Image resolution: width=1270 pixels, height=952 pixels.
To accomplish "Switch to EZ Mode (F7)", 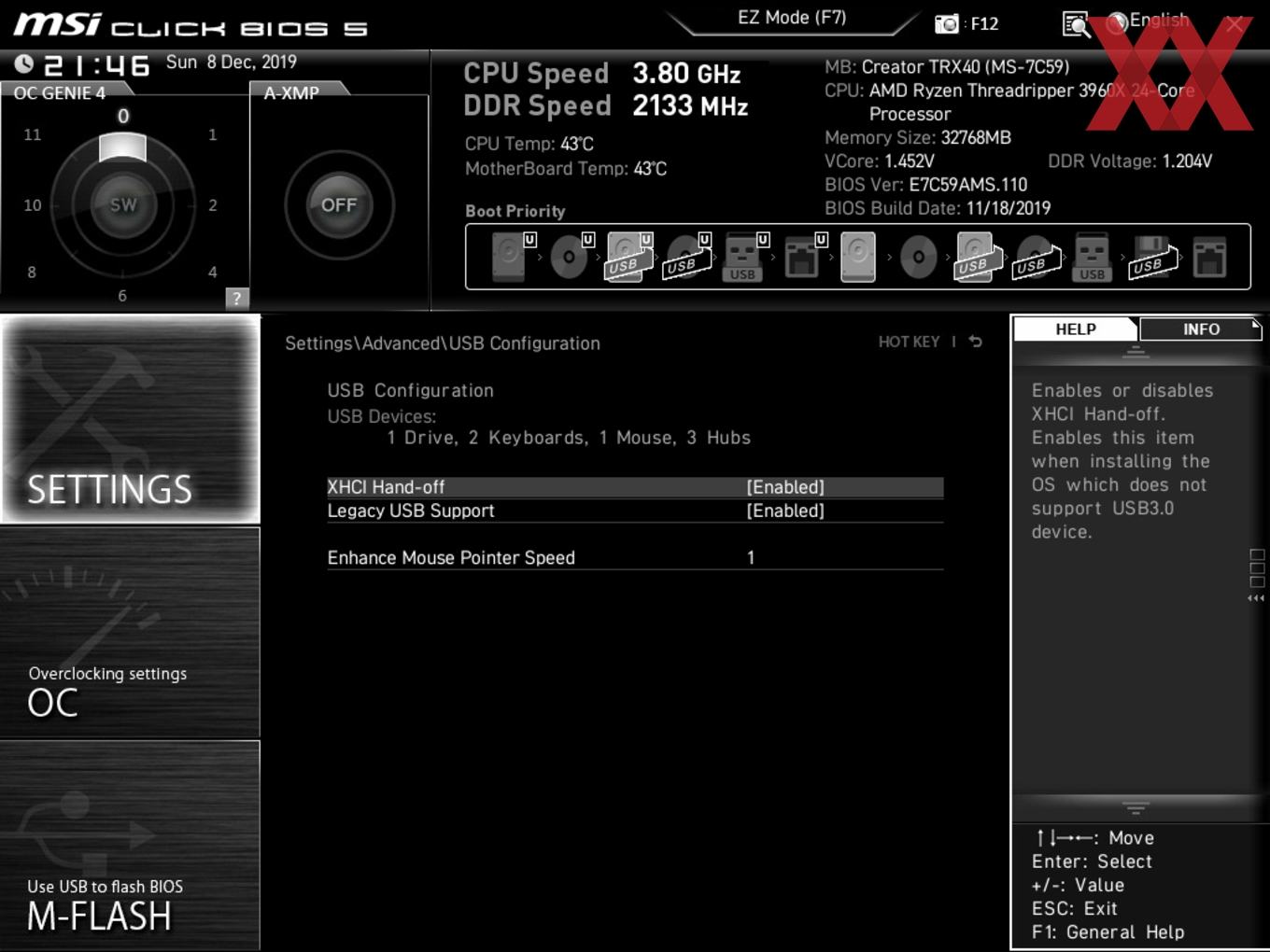I will coord(792,18).
